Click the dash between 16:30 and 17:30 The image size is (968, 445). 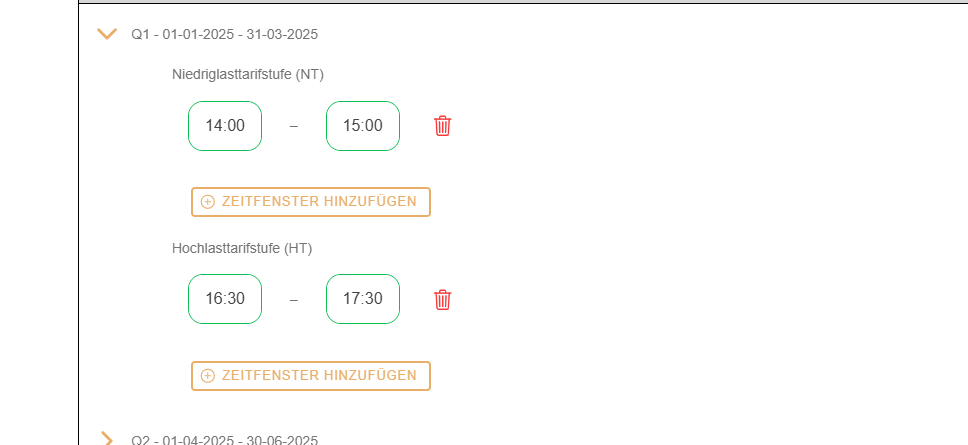pyautogui.click(x=294, y=300)
